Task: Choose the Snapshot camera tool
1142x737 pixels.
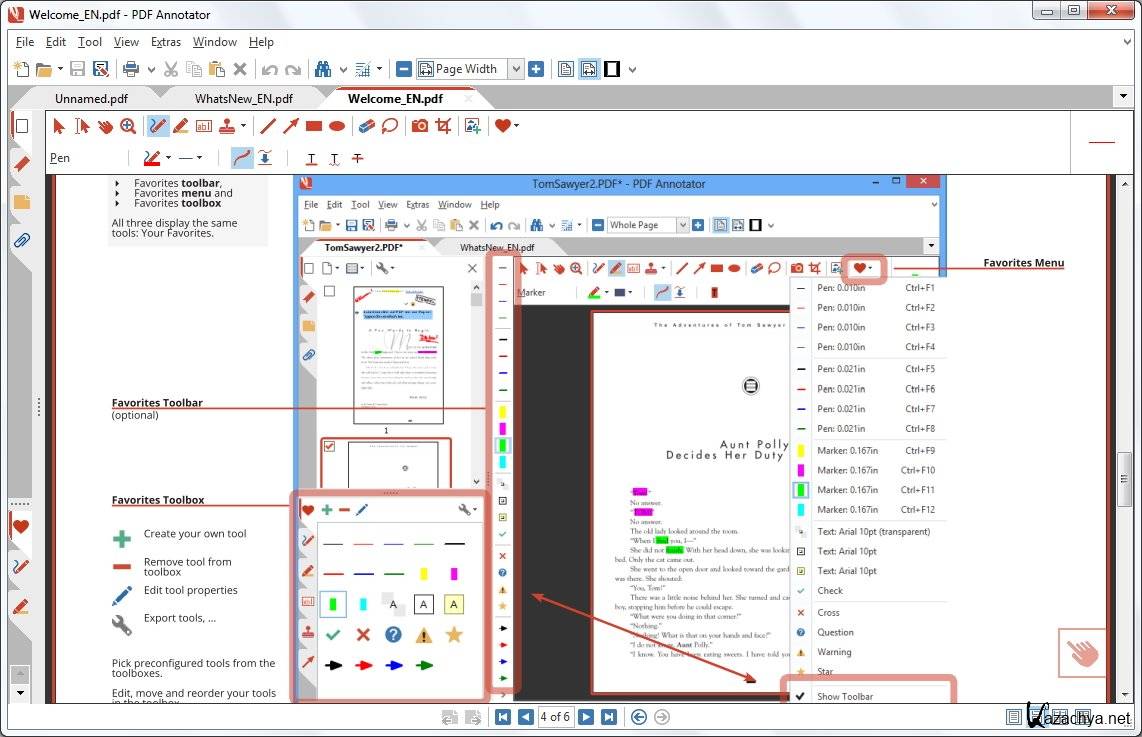Action: (420, 126)
